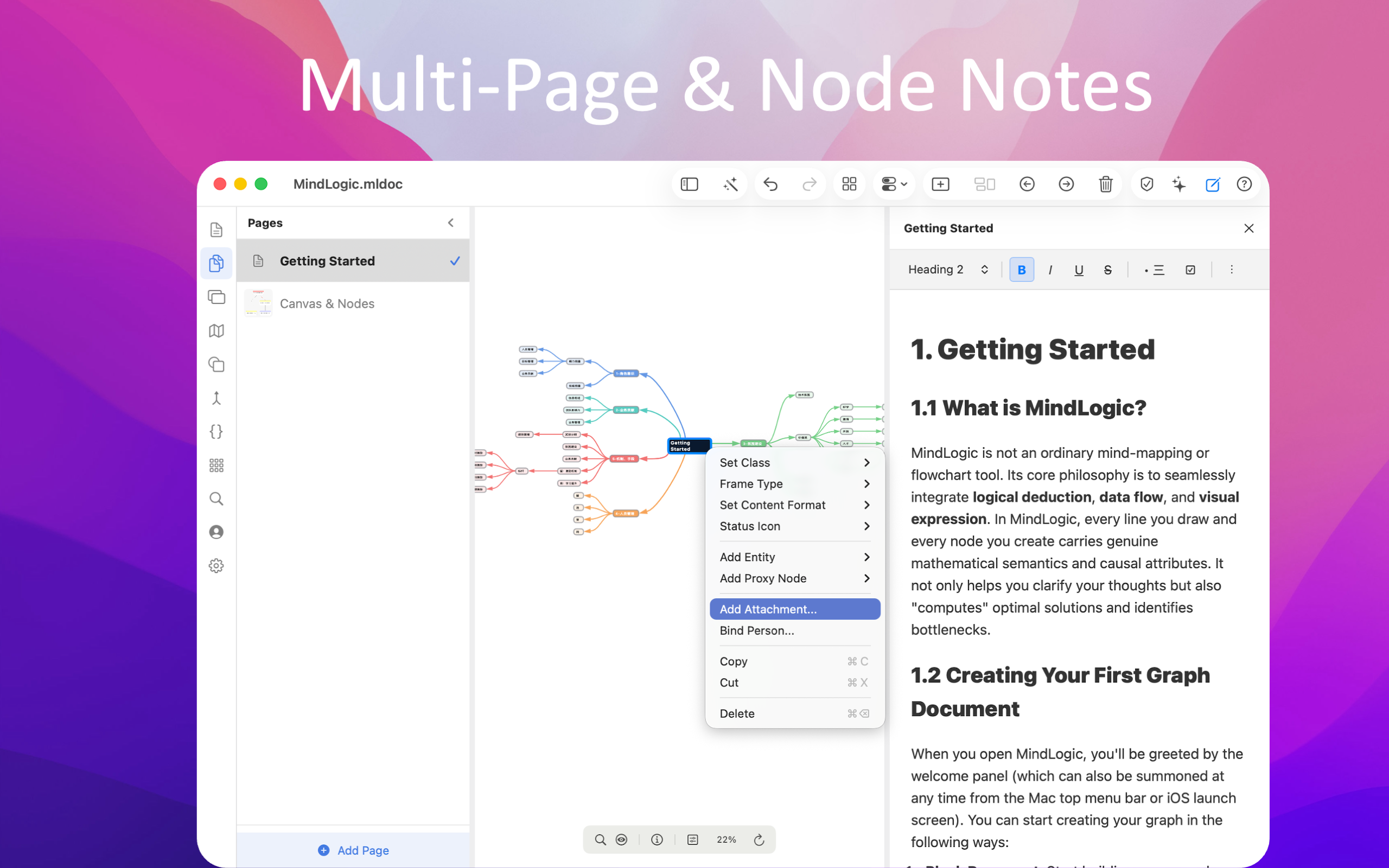Toggle bullet list formatting
This screenshot has height=868, width=1389.
click(1154, 270)
